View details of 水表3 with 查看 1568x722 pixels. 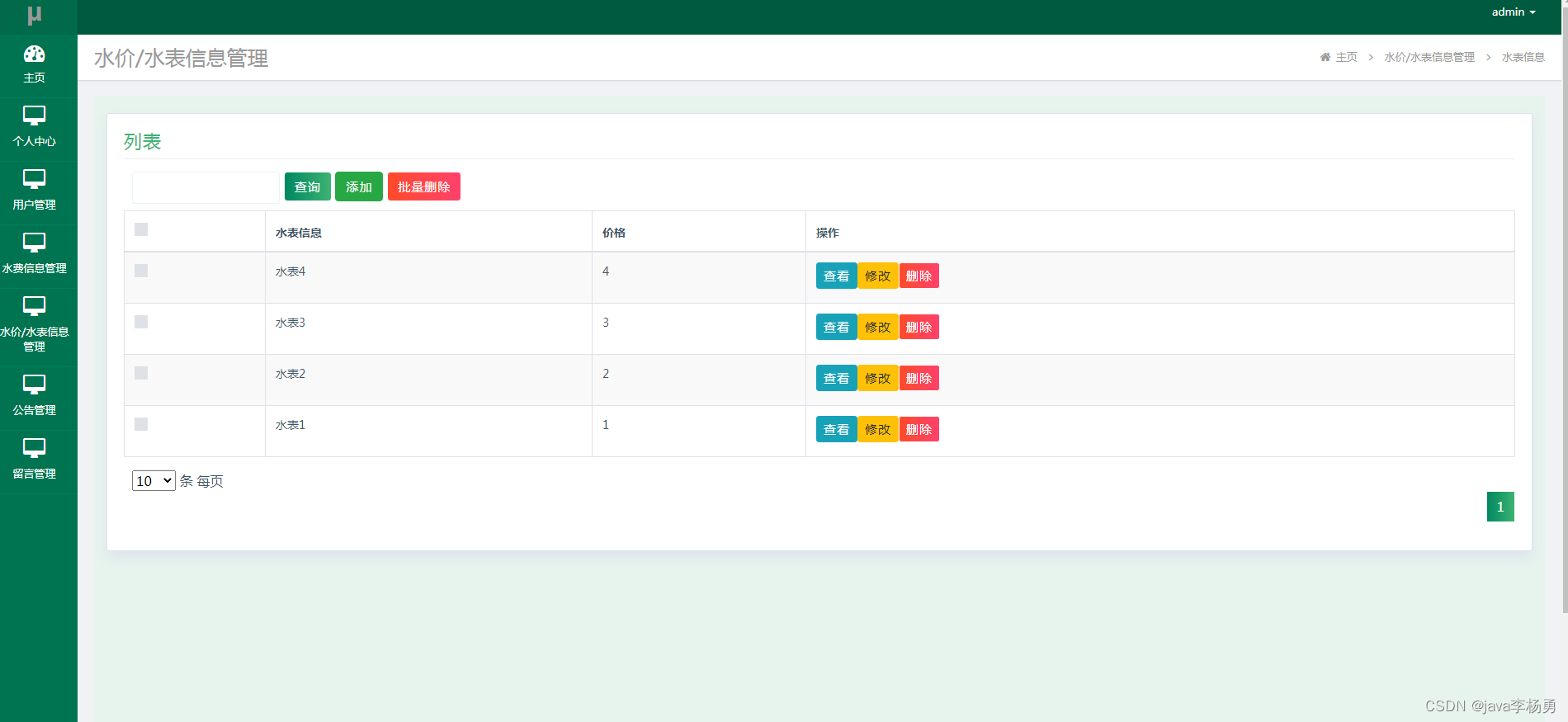(x=837, y=327)
